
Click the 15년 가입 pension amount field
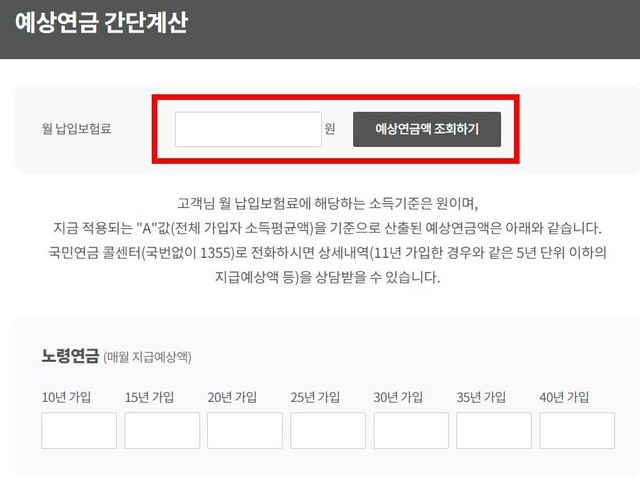tap(162, 431)
